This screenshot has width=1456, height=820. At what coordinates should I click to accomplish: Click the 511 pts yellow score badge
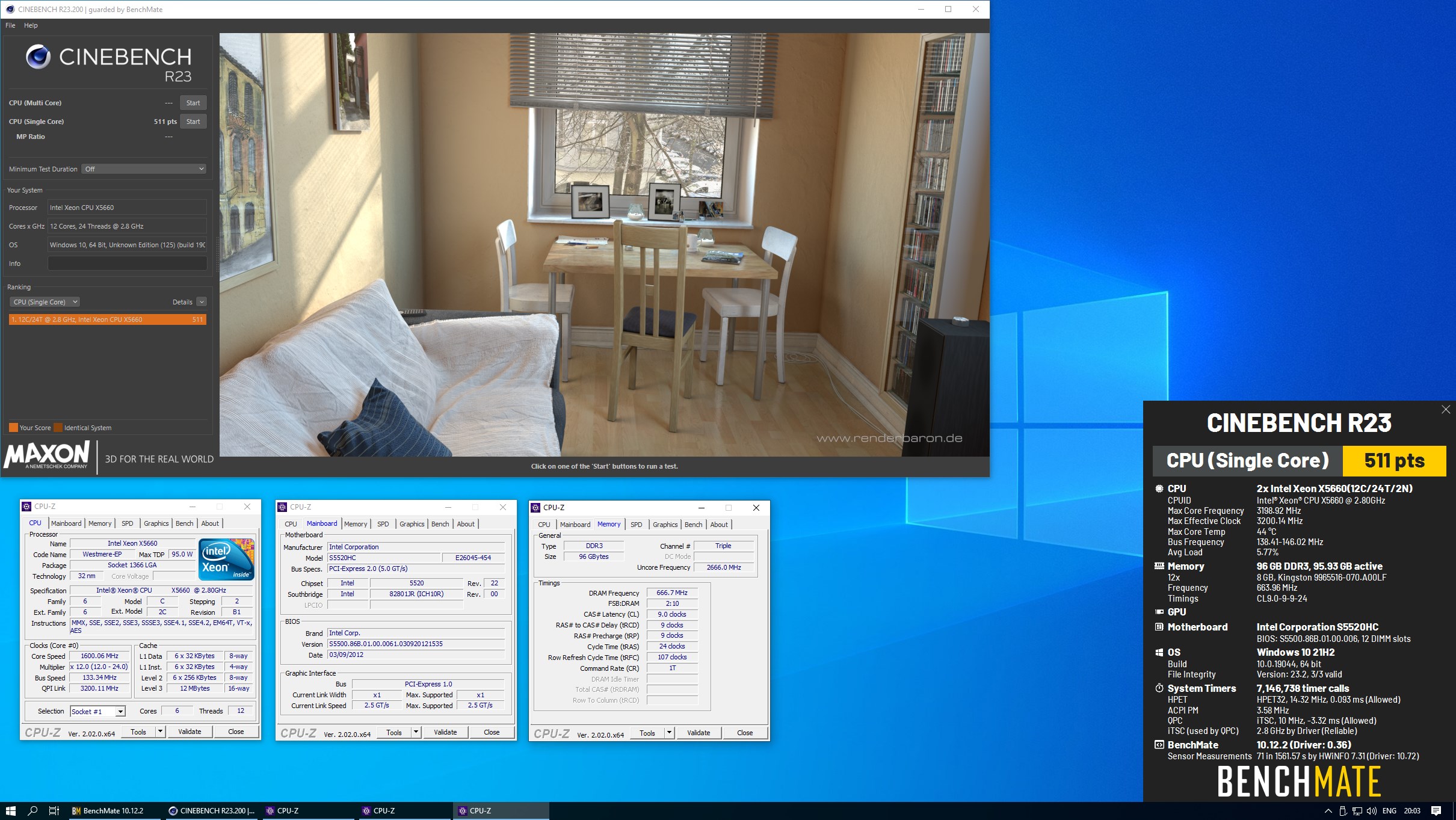[1394, 461]
